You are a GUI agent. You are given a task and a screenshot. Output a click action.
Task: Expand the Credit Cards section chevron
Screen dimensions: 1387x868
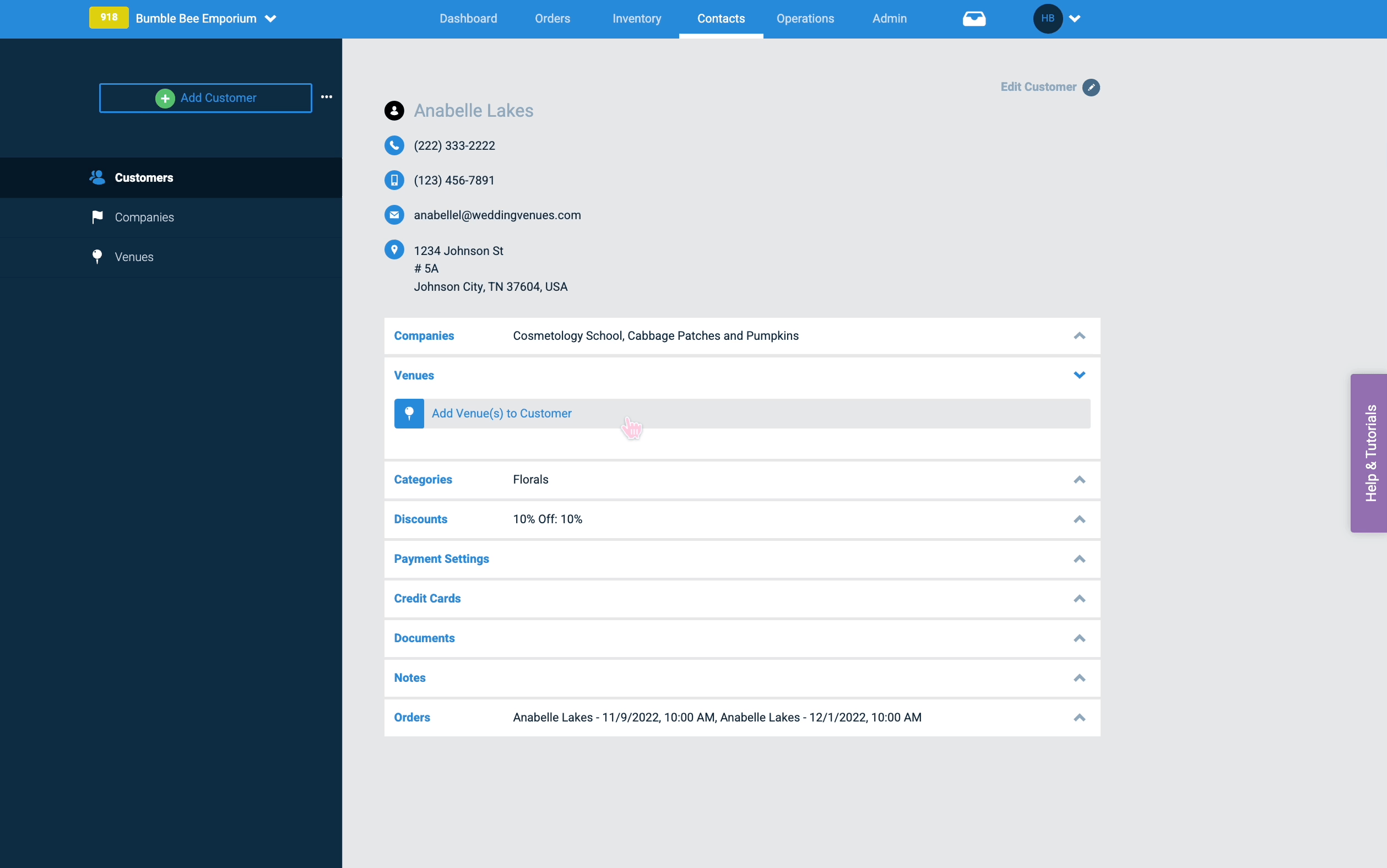tap(1079, 599)
